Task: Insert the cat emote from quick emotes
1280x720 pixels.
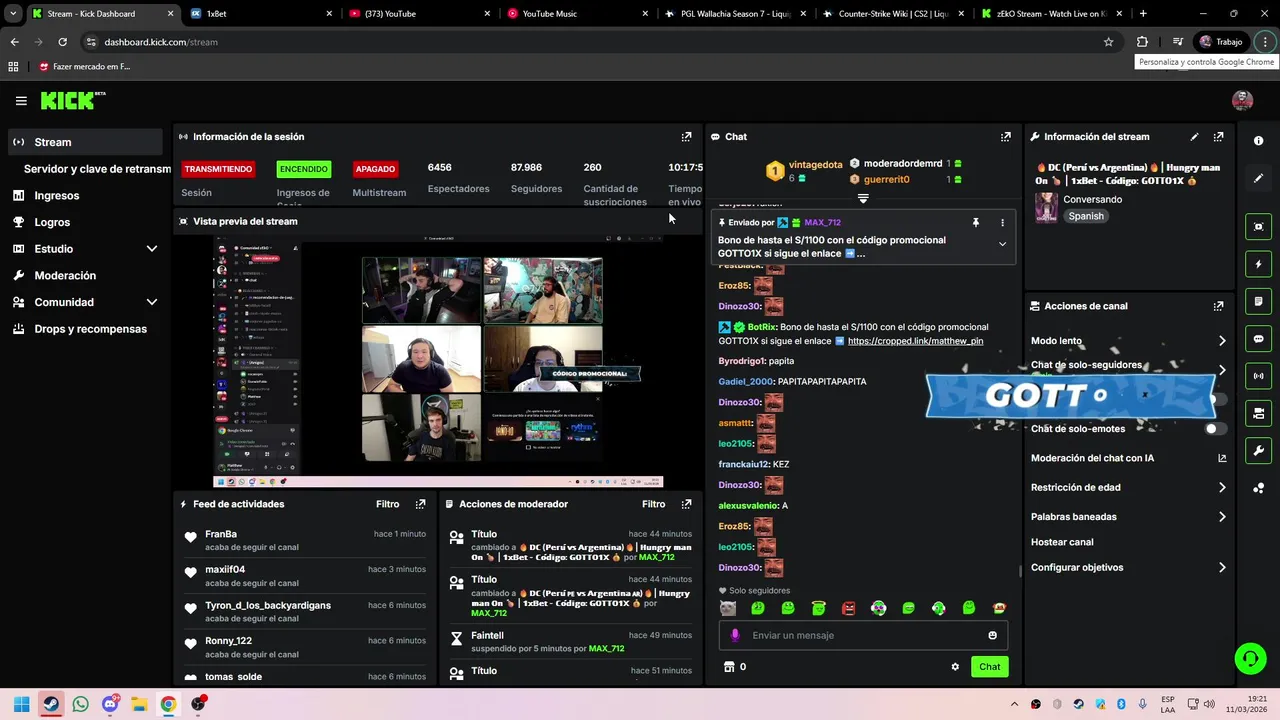Action: coord(728,608)
